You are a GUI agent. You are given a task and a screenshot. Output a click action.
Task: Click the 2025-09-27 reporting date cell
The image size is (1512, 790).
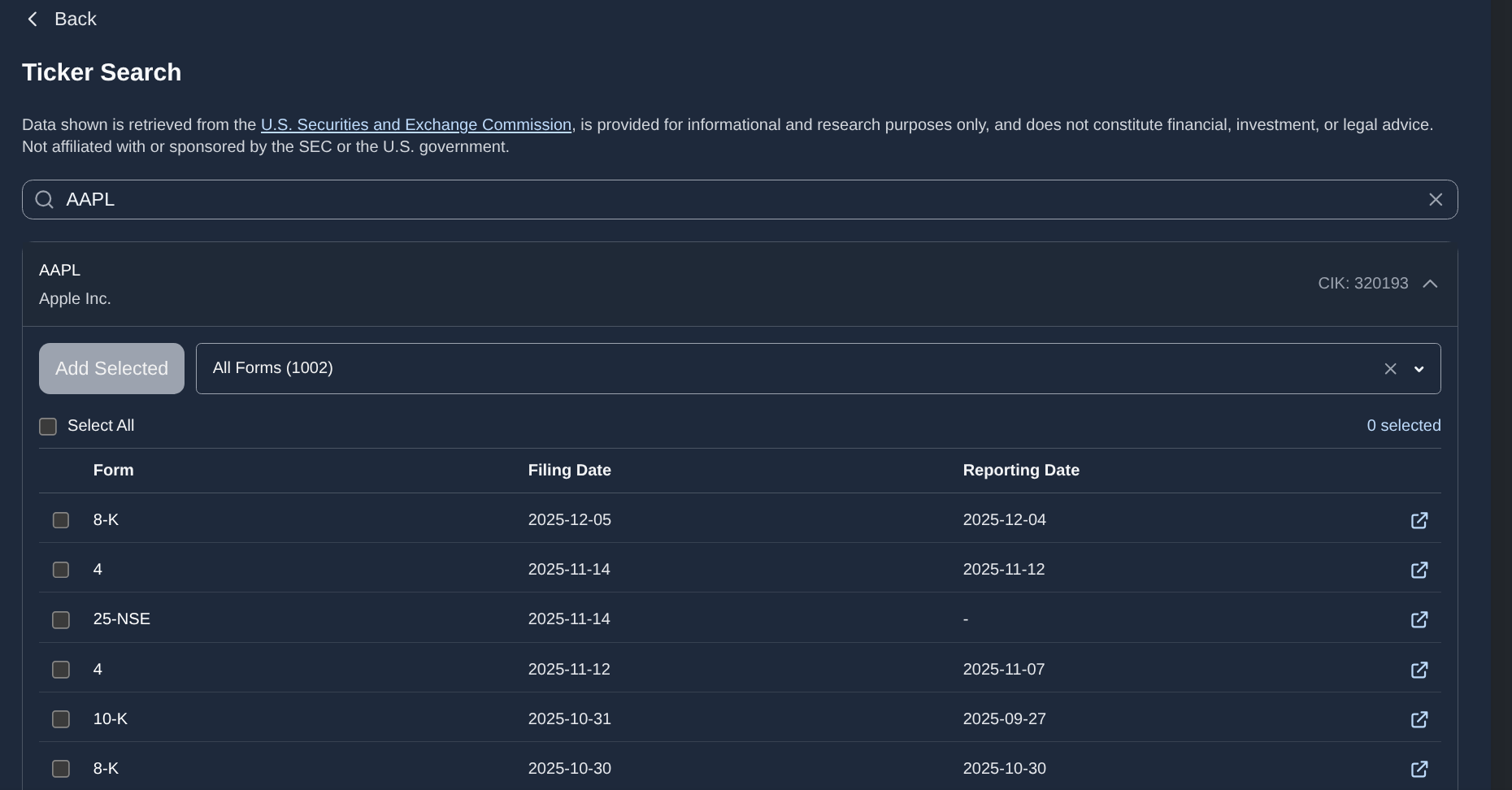pyautogui.click(x=1005, y=719)
